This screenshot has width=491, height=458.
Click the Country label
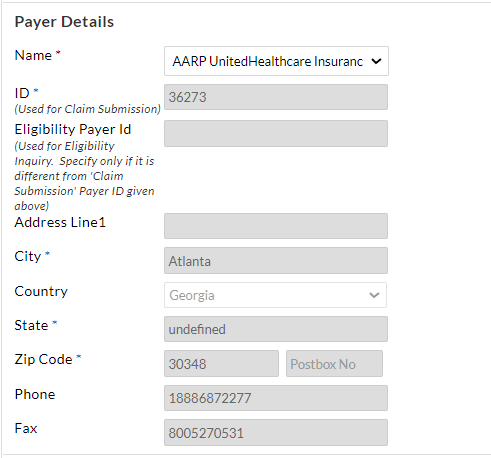coord(41,291)
